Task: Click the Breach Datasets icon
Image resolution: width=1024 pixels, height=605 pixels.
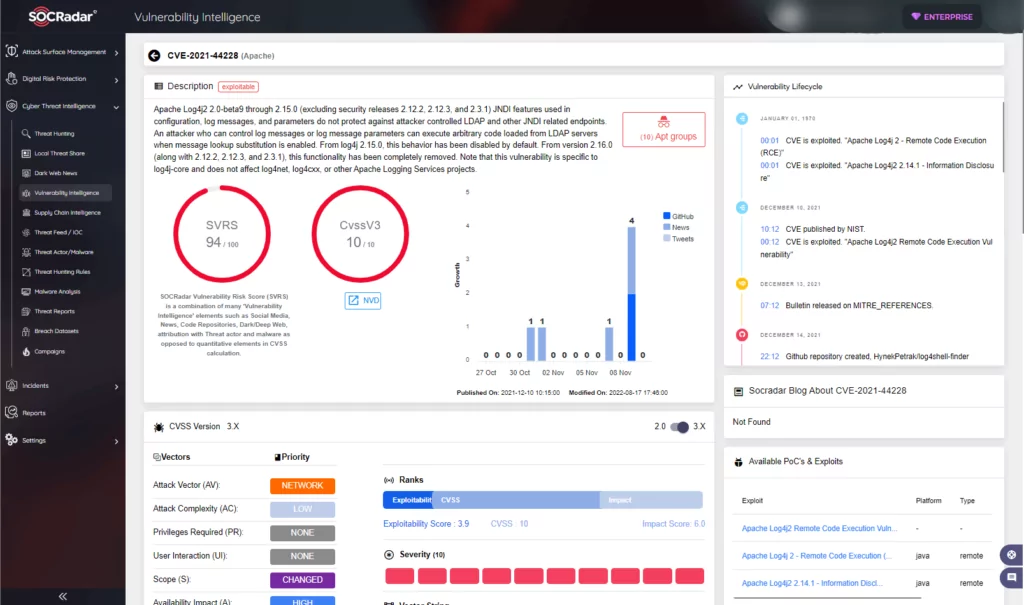Action: [x=26, y=331]
